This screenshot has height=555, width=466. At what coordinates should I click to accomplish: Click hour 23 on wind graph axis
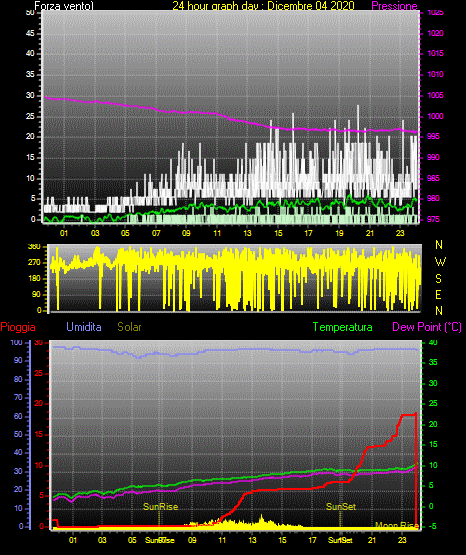[x=400, y=233]
